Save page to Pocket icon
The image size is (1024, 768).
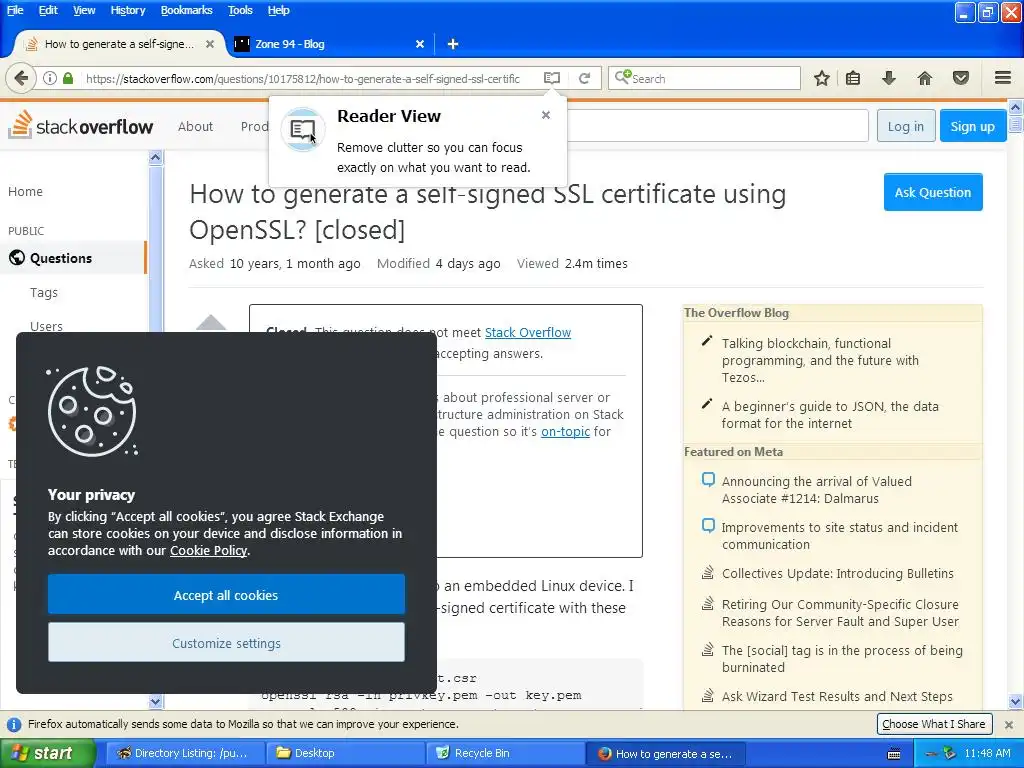pyautogui.click(x=961, y=78)
